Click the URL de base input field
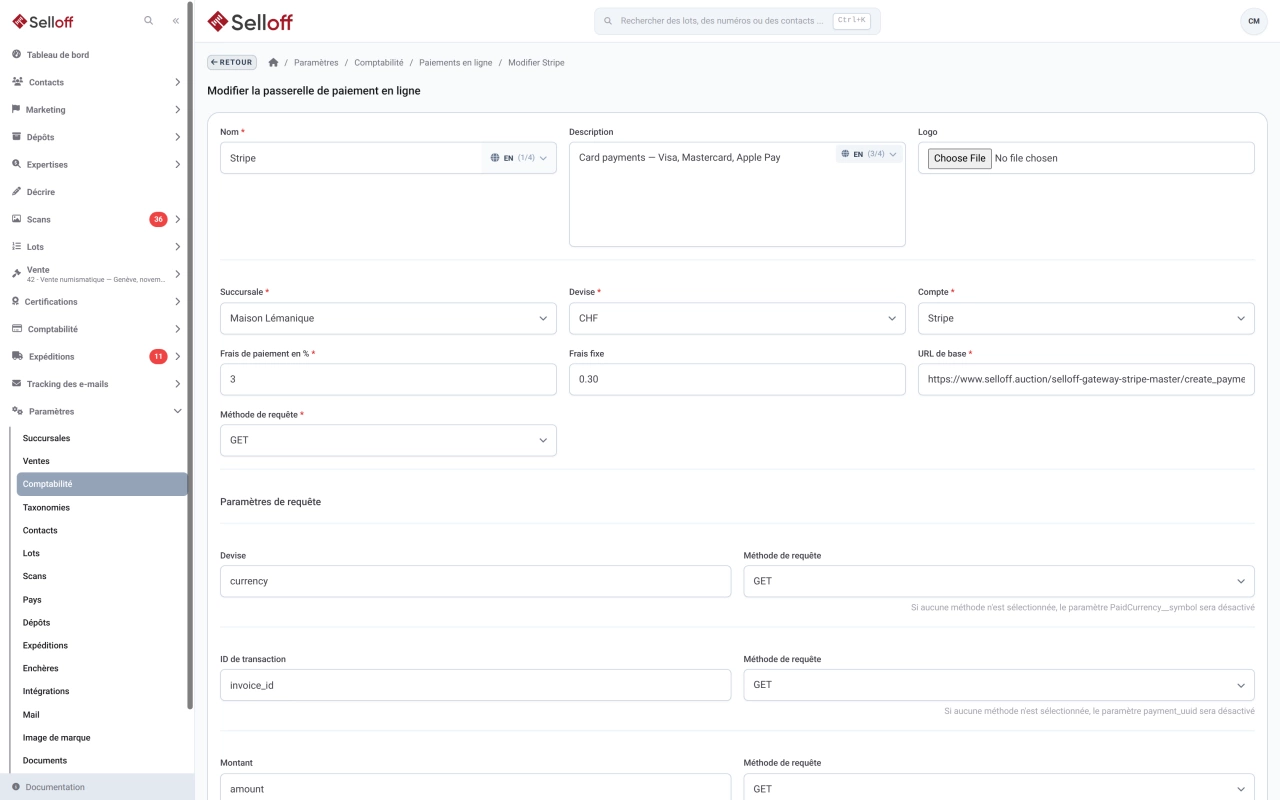The image size is (1280, 800). pos(1086,379)
